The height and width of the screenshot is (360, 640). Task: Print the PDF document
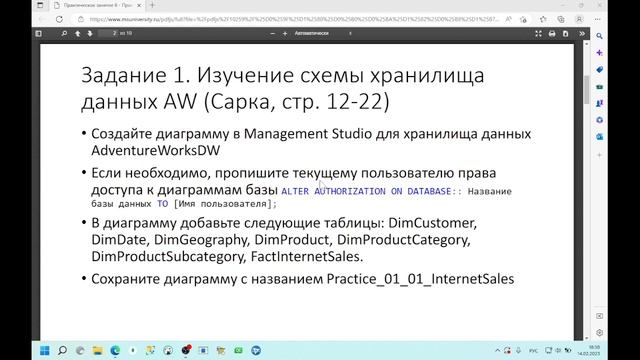click(x=552, y=34)
